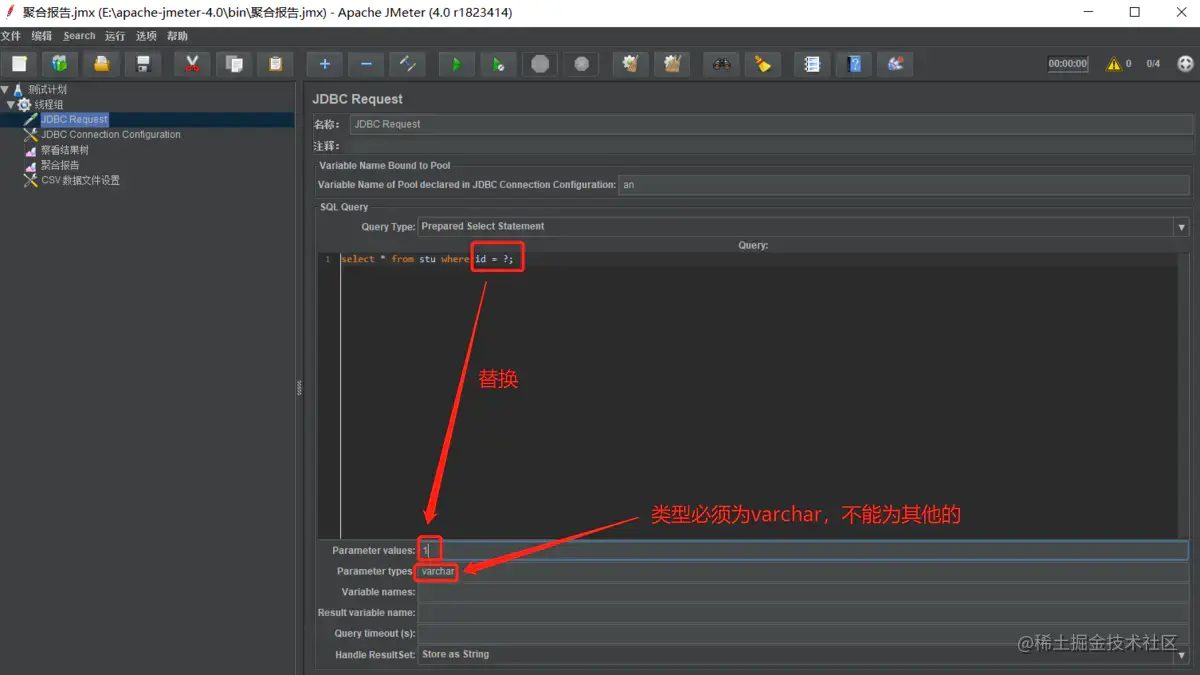Click the last toolbar icon after Help
Screen dimensions: 1200x675
(895, 64)
